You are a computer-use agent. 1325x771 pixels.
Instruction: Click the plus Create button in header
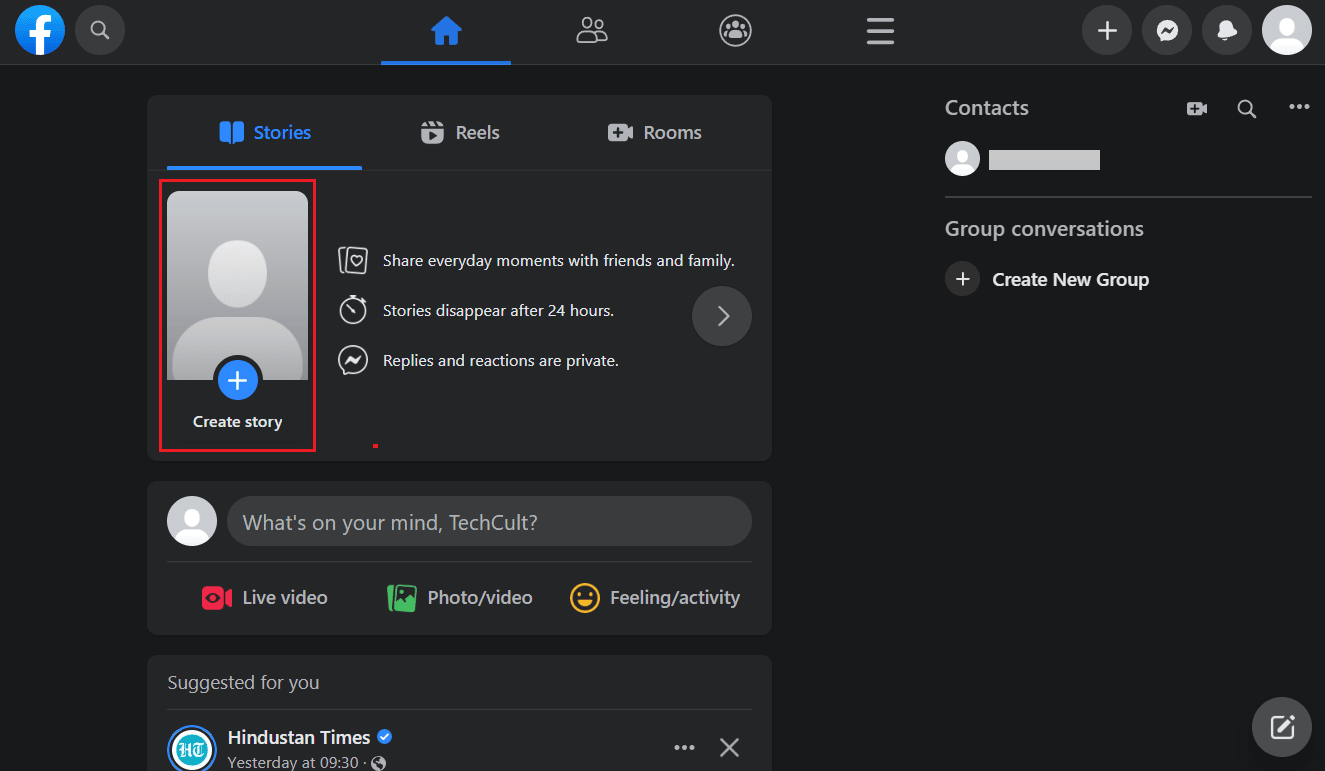[x=1107, y=30]
